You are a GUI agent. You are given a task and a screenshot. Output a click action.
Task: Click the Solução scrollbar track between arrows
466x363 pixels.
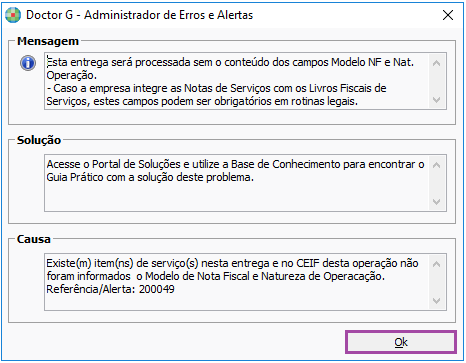[x=436, y=183]
